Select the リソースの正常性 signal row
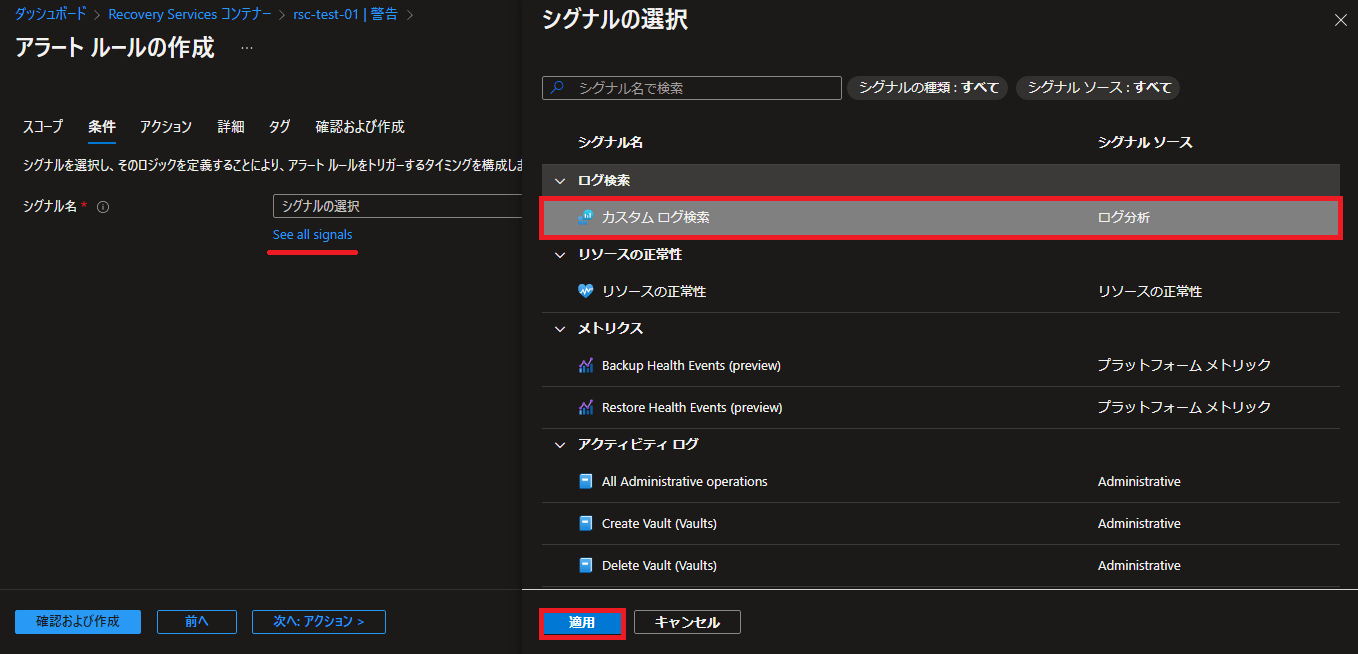The width and height of the screenshot is (1358, 654). click(x=940, y=291)
